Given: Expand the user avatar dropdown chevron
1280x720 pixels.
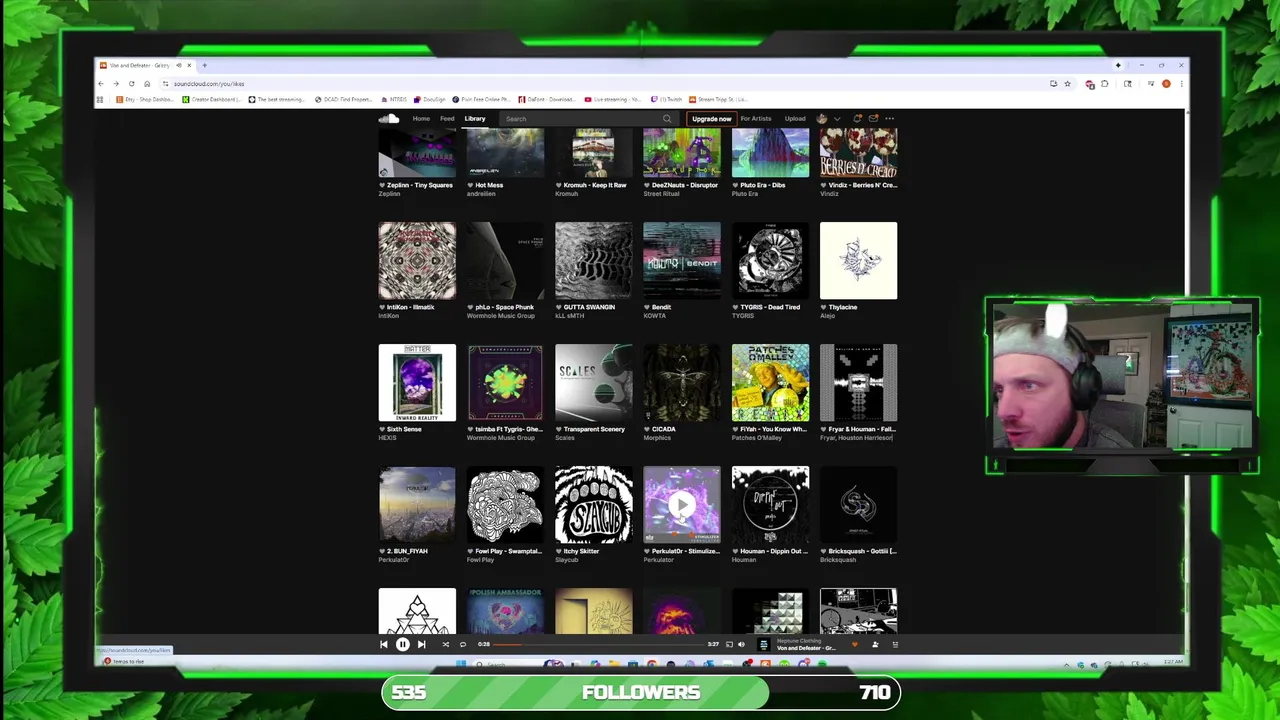Looking at the screenshot, I should (x=837, y=119).
